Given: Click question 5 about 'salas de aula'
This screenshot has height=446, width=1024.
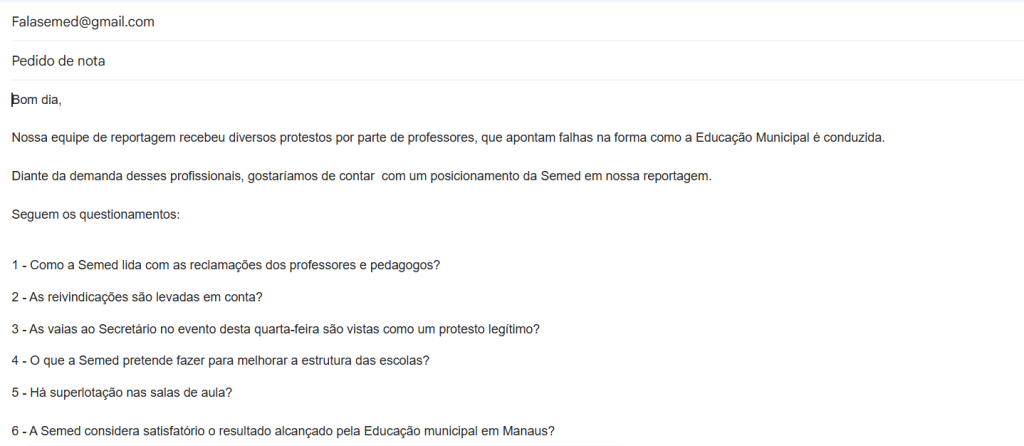Looking at the screenshot, I should [x=122, y=392].
